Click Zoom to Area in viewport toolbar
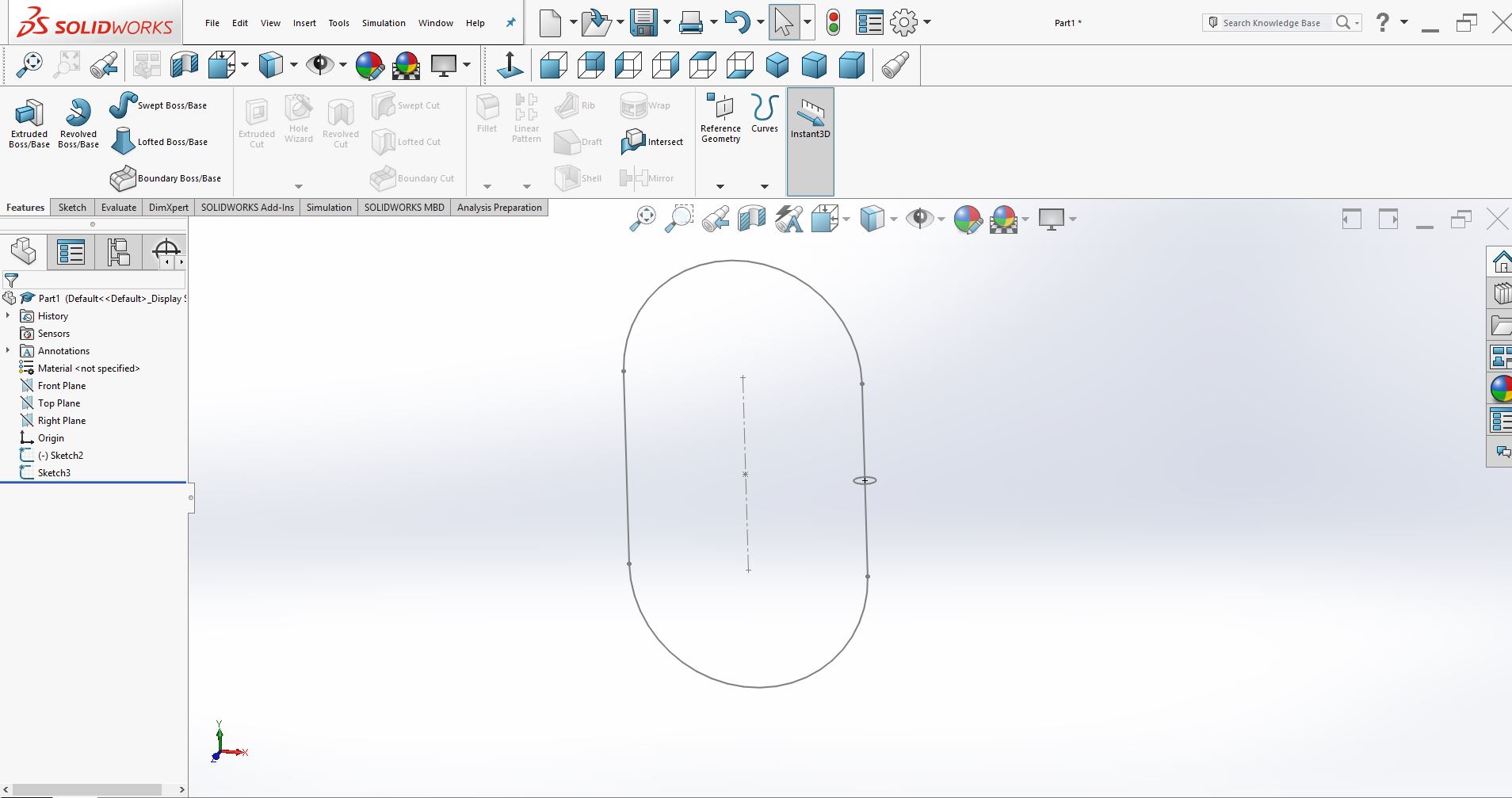Viewport: 1512px width, 798px height. click(679, 219)
